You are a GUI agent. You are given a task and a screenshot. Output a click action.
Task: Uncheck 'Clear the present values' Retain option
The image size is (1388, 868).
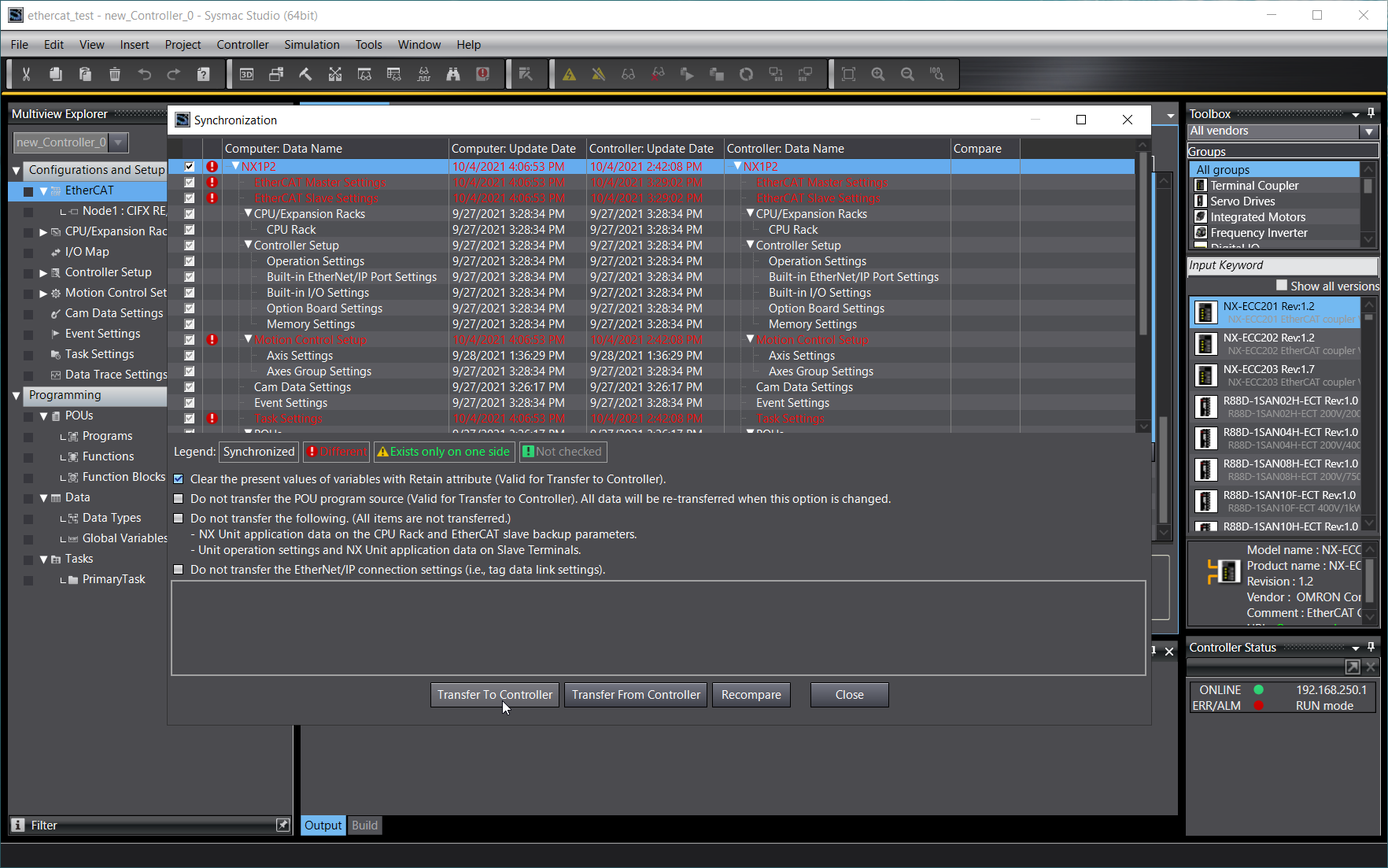pyautogui.click(x=179, y=479)
